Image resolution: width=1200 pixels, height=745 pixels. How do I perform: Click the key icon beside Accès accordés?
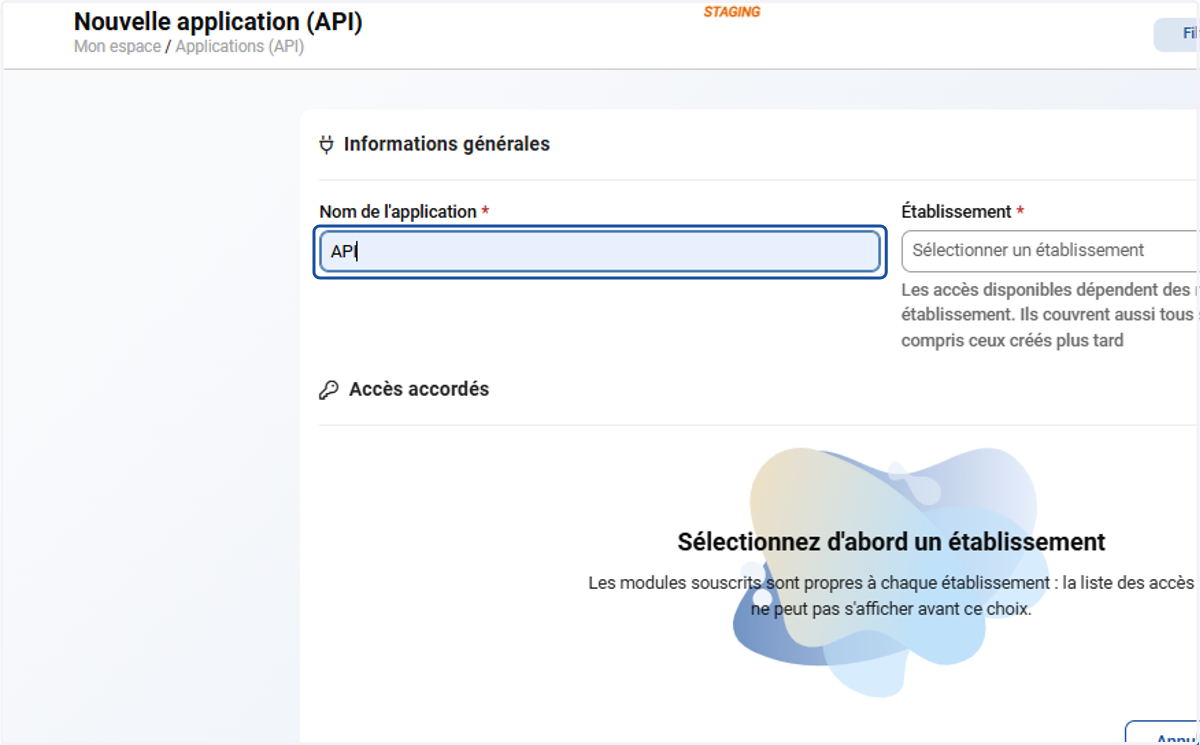[x=328, y=390]
